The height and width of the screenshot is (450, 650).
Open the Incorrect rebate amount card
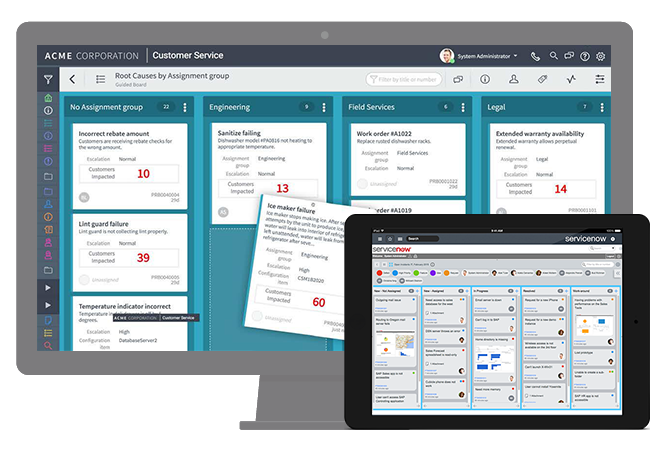point(130,166)
